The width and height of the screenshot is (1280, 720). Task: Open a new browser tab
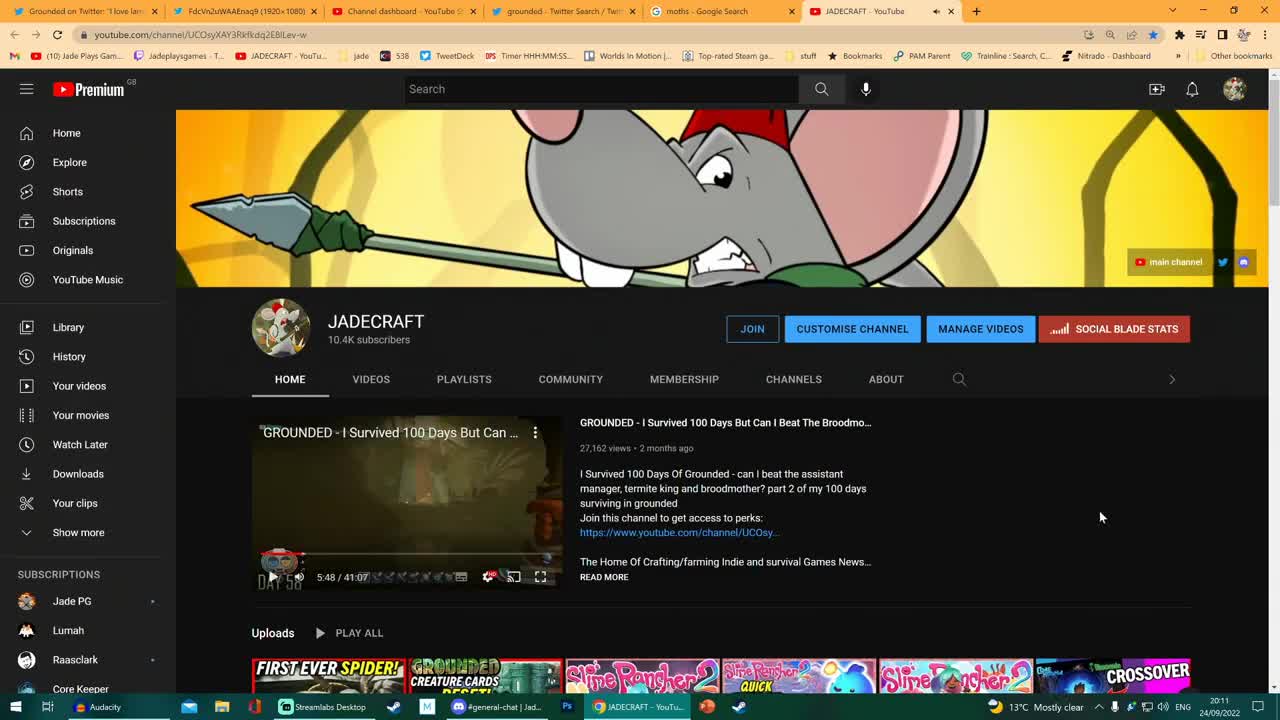tap(976, 11)
